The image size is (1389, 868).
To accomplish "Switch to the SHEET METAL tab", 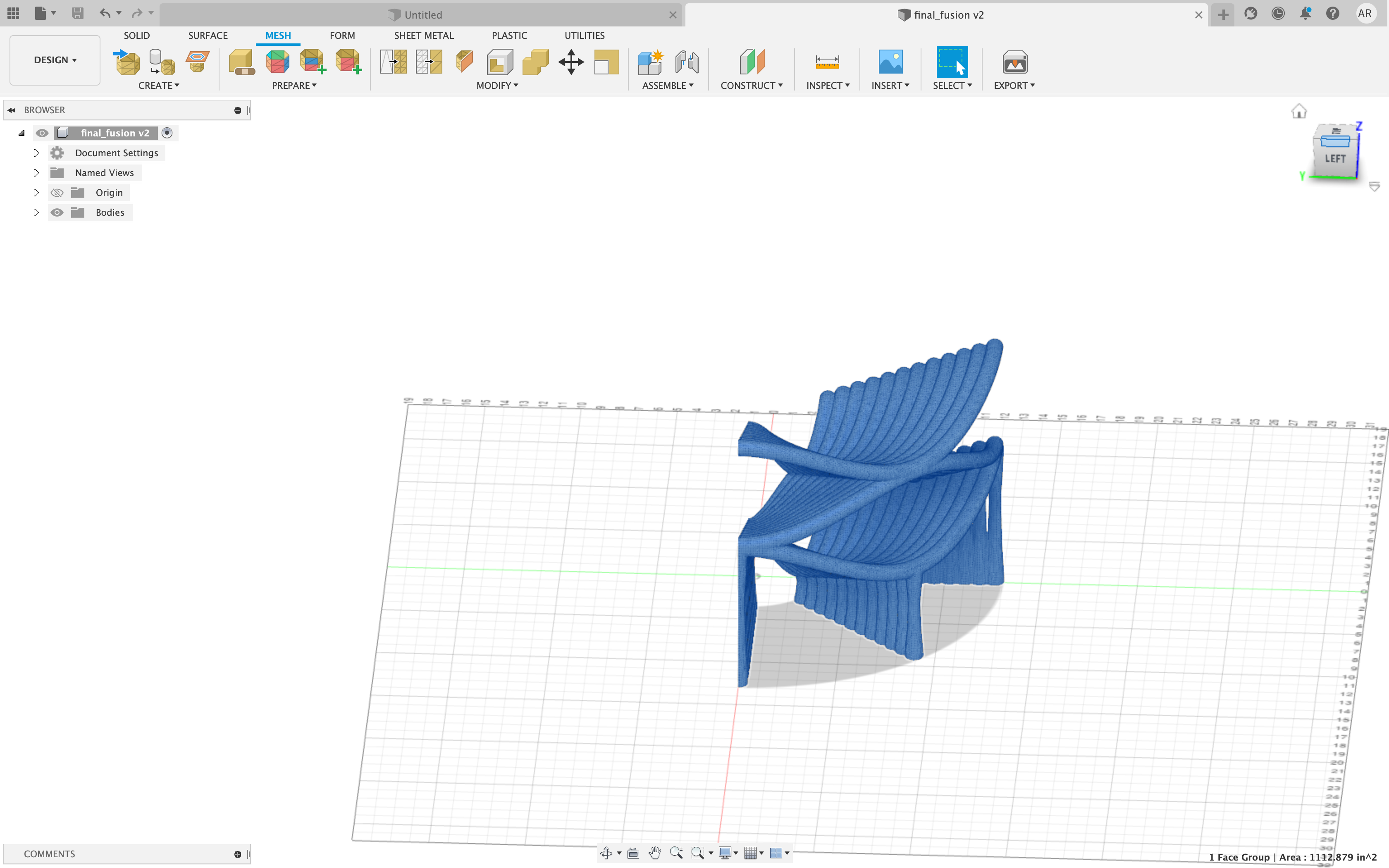I will click(424, 35).
